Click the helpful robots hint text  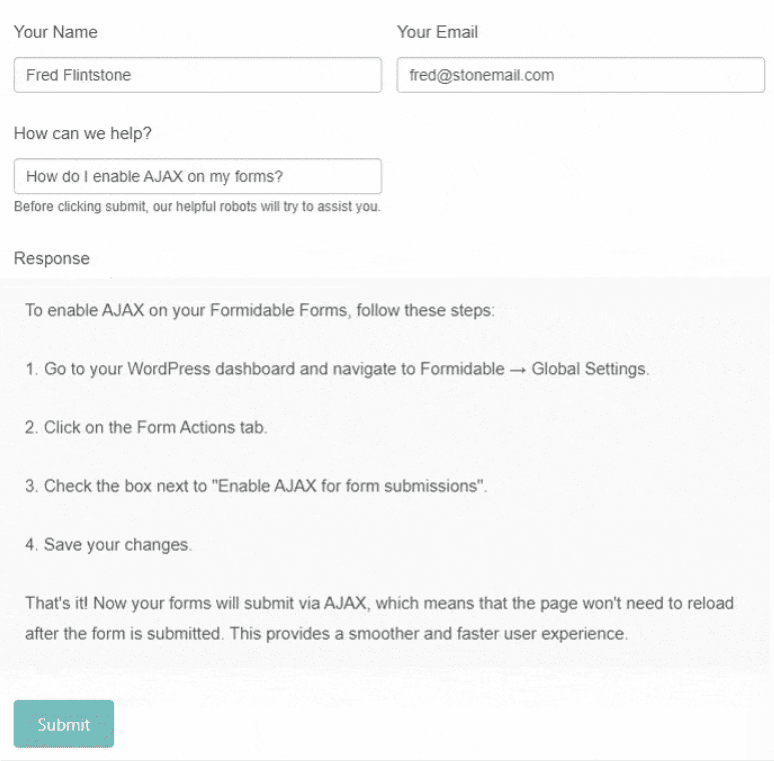(x=197, y=208)
